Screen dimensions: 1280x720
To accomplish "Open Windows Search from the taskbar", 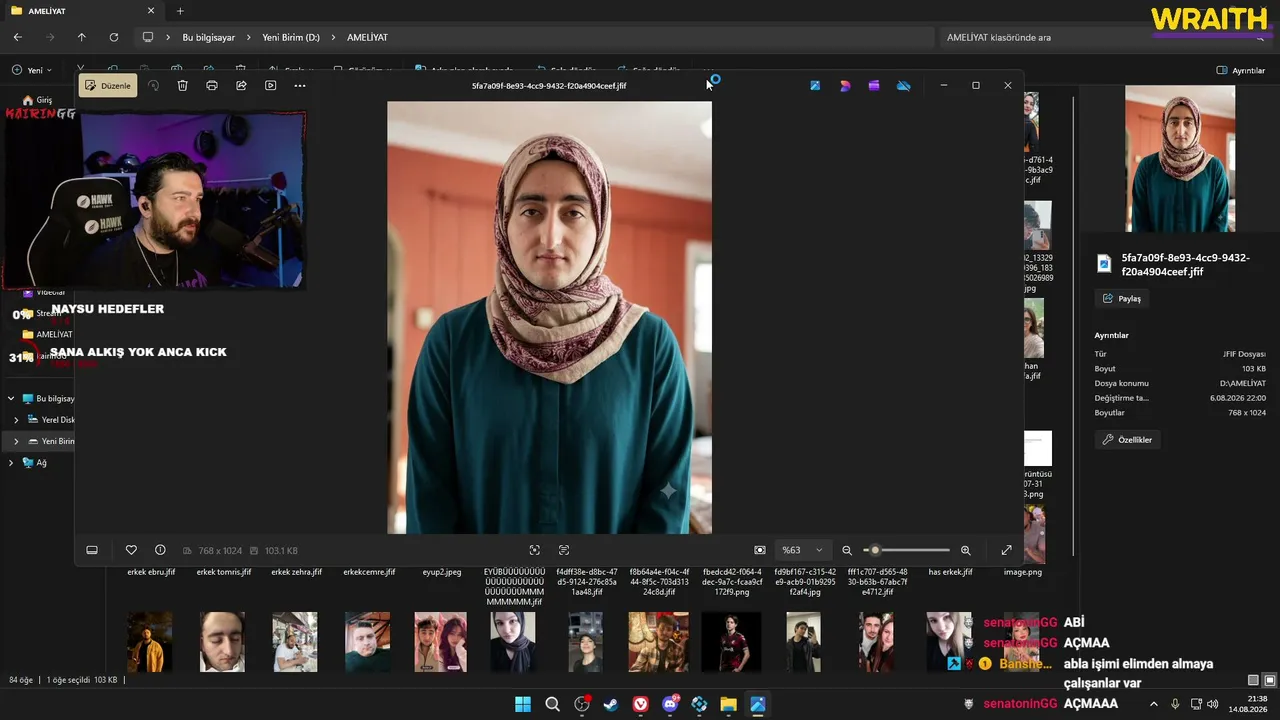I will point(552,704).
